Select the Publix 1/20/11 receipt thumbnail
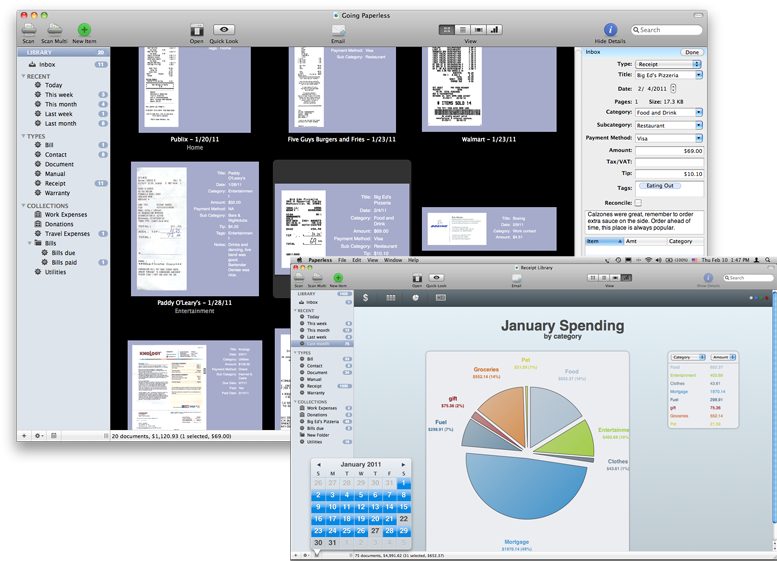The width and height of the screenshot is (777, 561). pos(195,90)
